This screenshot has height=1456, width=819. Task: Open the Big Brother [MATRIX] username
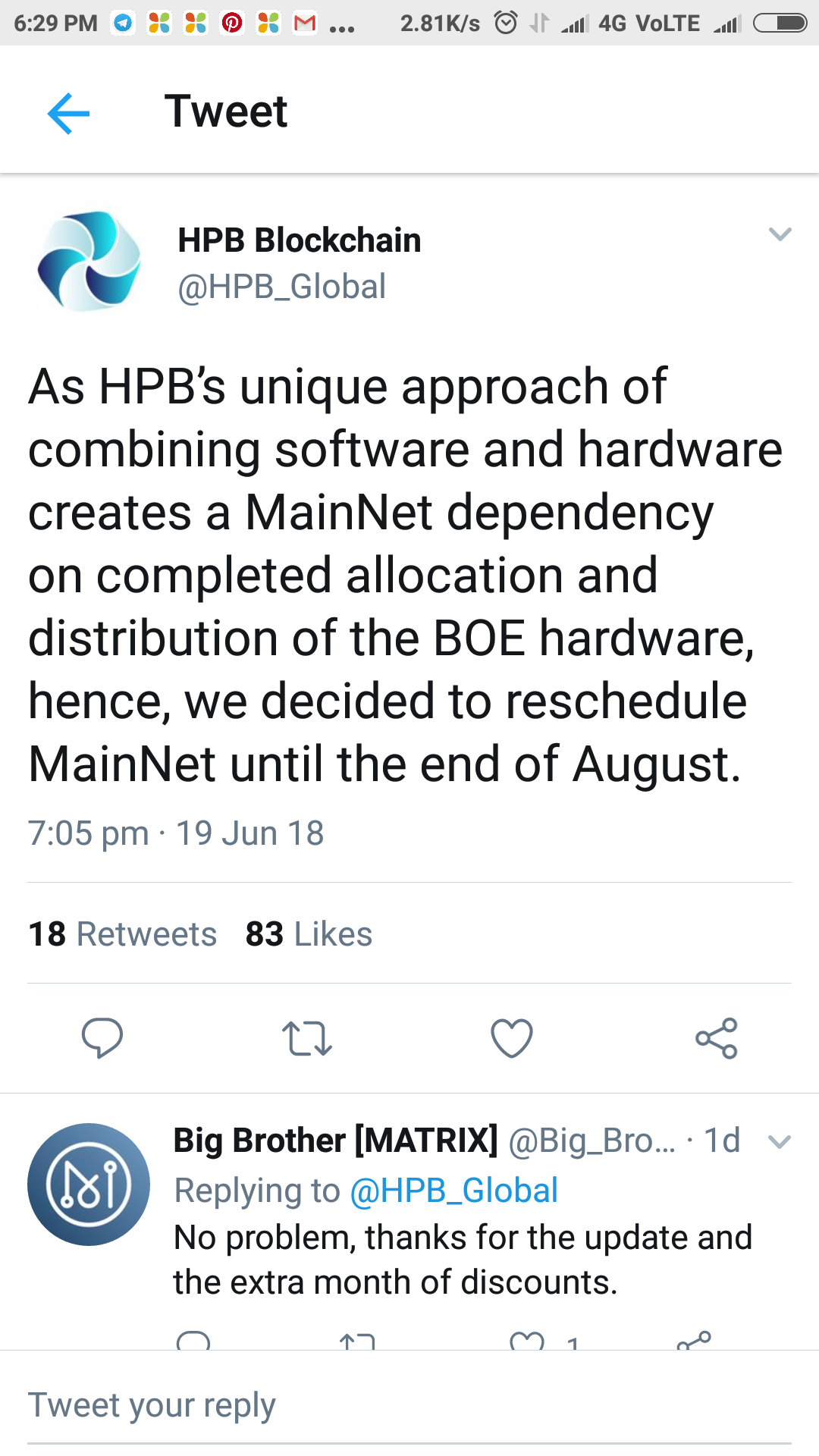click(335, 1141)
